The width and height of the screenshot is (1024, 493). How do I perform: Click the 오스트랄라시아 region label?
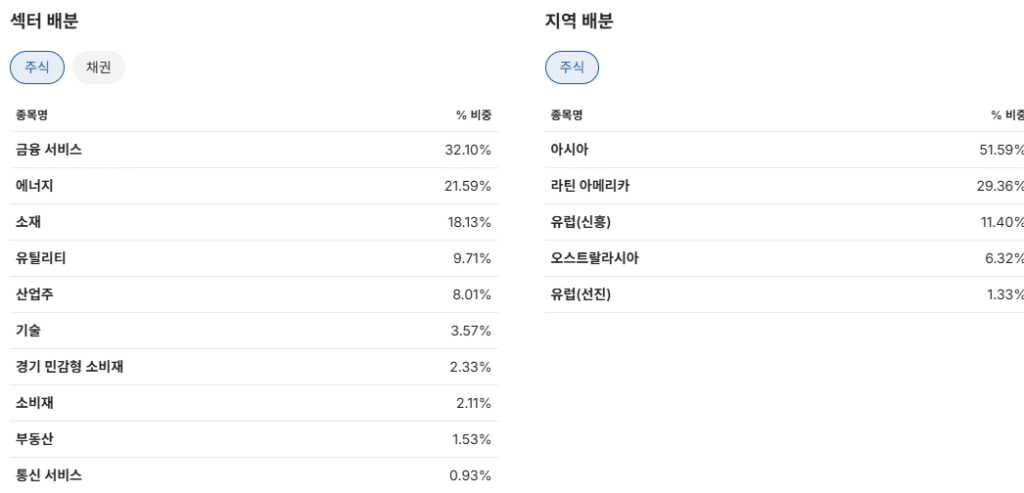[x=594, y=258]
